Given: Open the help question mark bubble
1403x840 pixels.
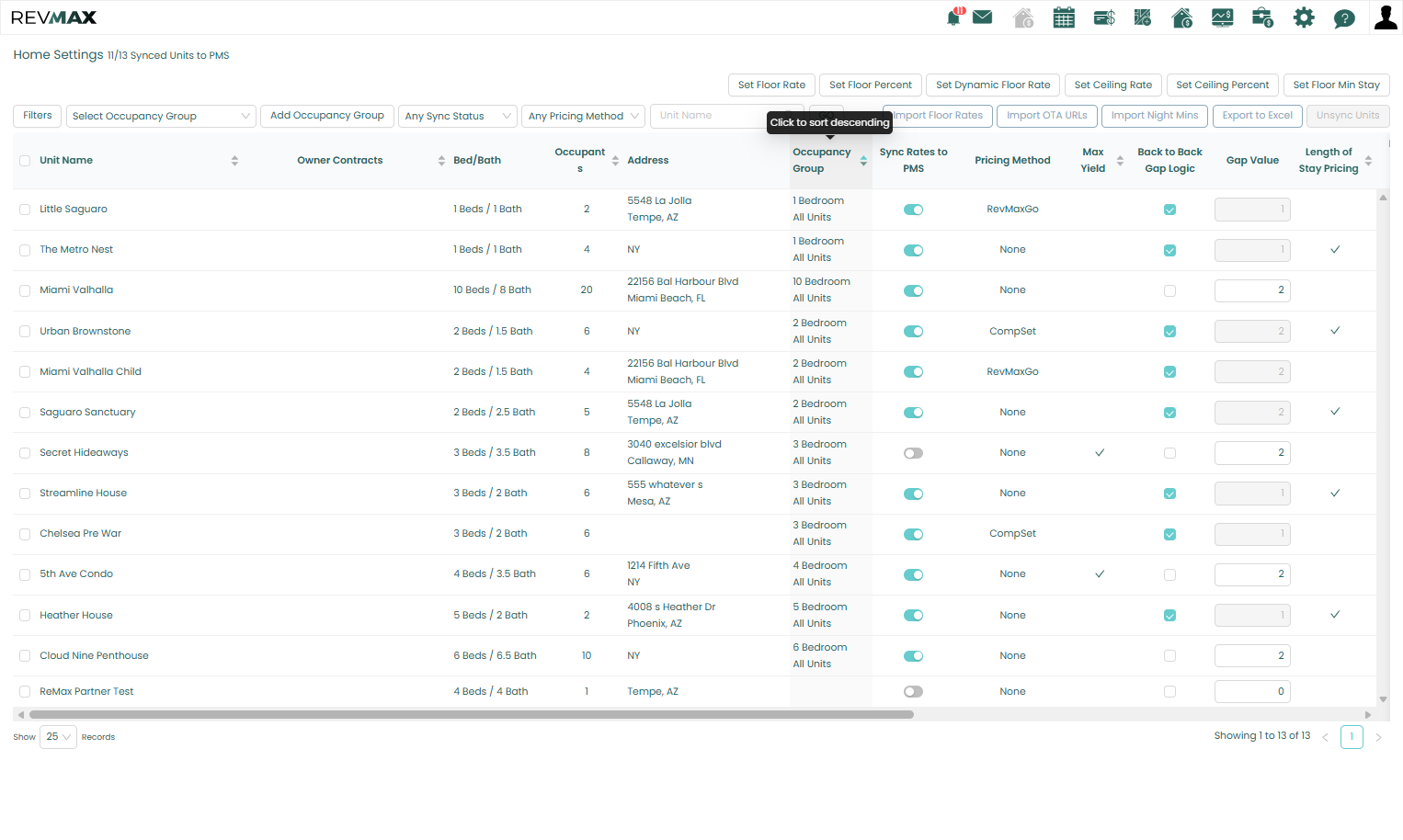Looking at the screenshot, I should coord(1344,18).
